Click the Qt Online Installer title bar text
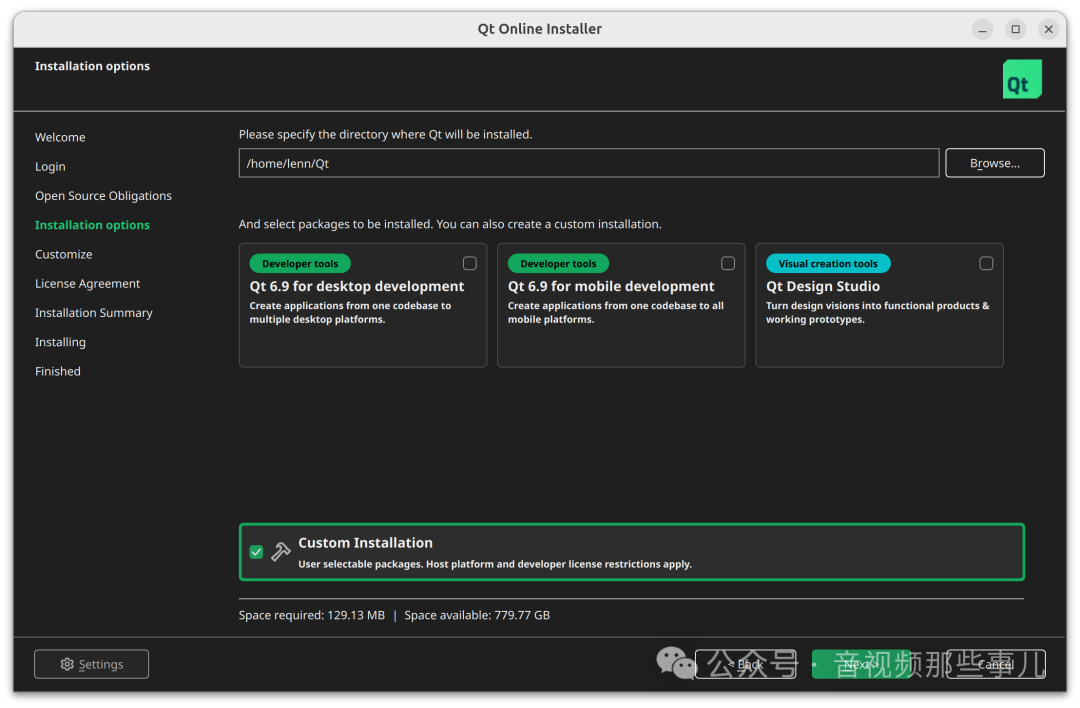Screen dimensions: 1080x708 click(x=540, y=29)
